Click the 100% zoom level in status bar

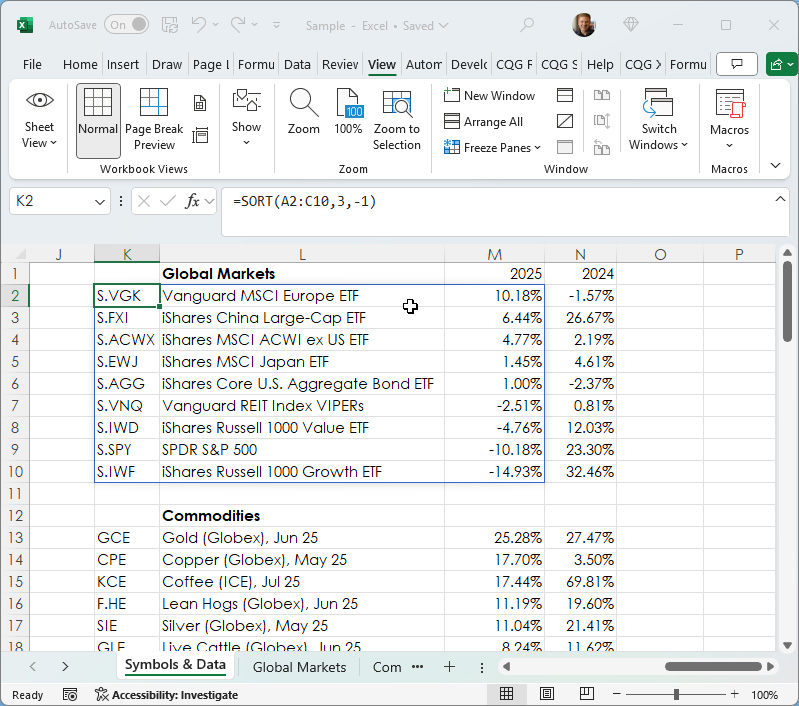(764, 694)
